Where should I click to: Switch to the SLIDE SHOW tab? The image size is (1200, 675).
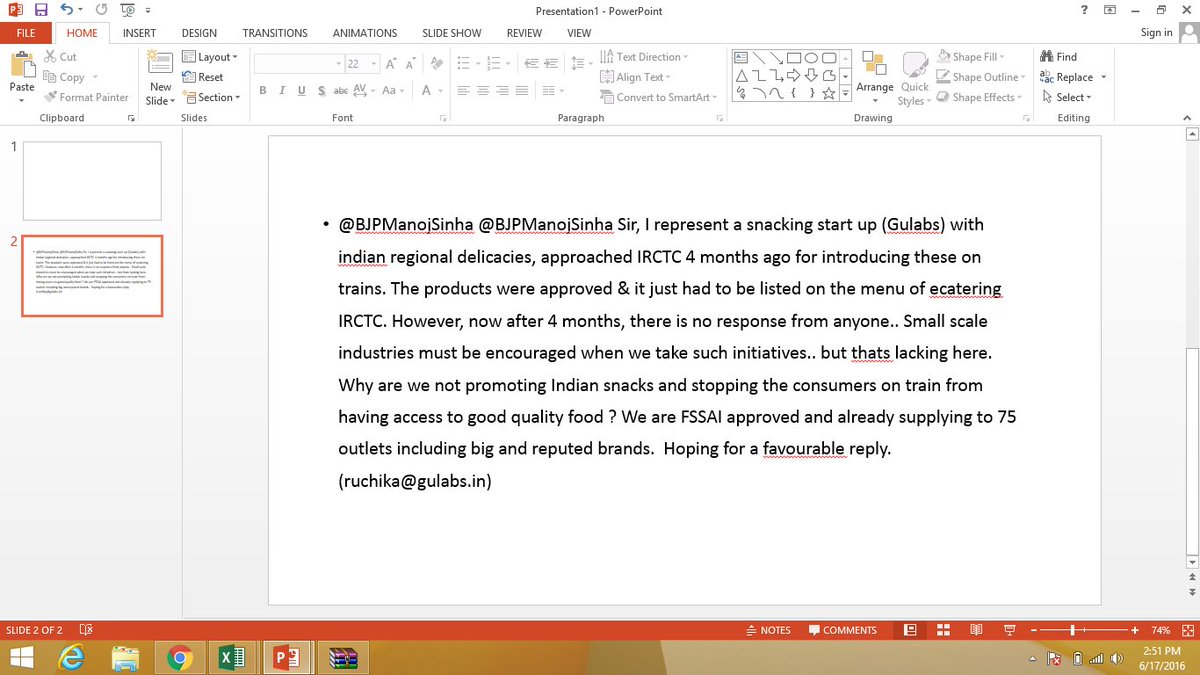click(x=452, y=33)
